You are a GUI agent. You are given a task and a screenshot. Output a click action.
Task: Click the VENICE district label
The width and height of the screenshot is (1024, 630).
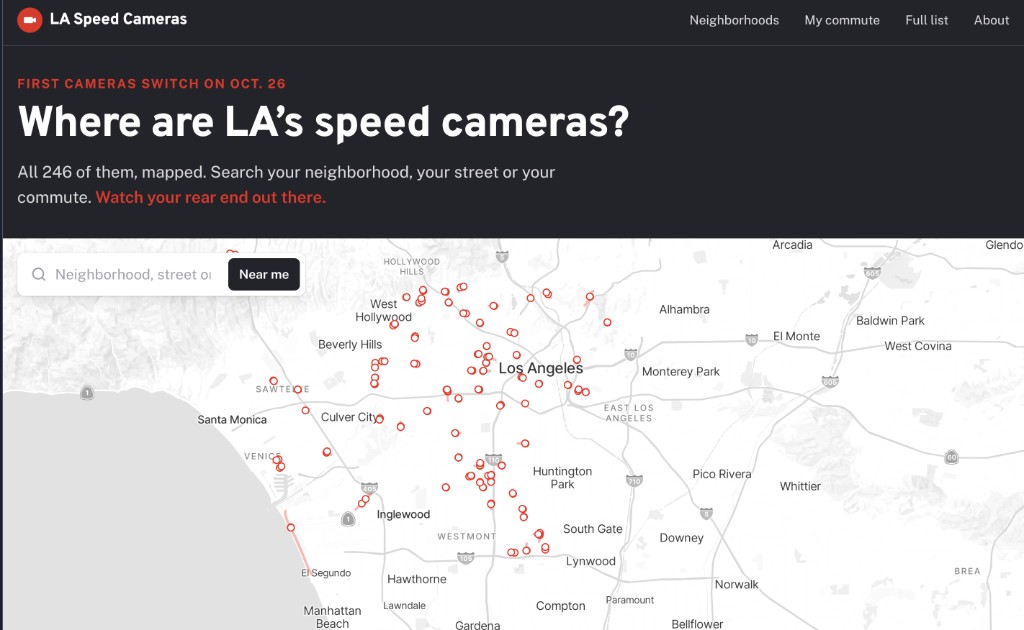click(262, 456)
